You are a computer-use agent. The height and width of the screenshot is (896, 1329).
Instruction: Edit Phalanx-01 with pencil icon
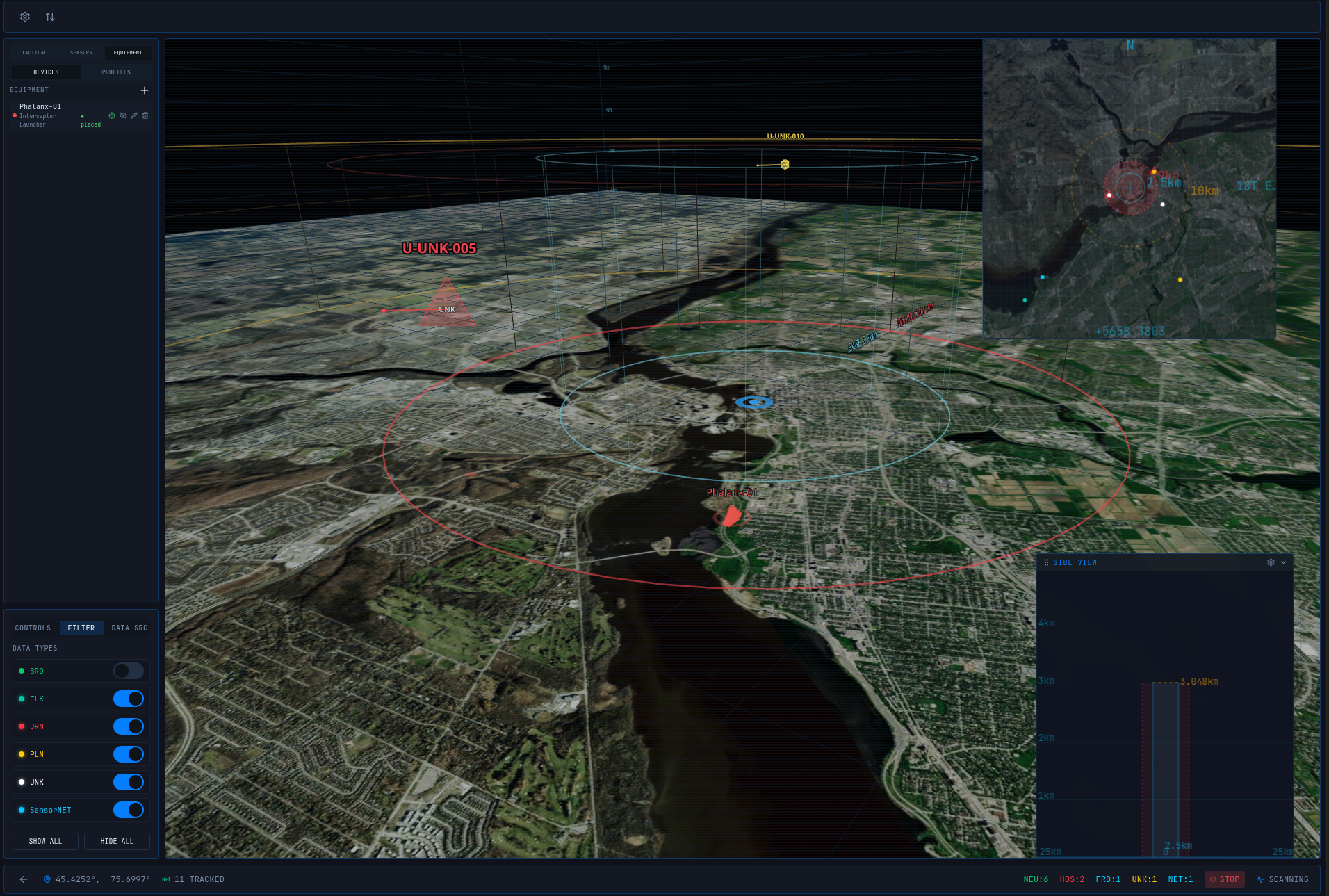[x=134, y=115]
